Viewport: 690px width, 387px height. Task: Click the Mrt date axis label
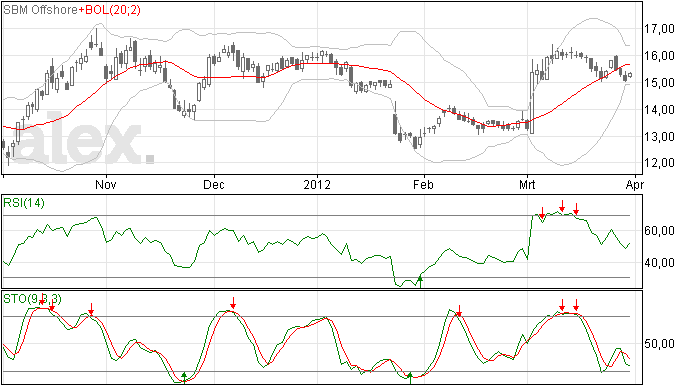(x=527, y=184)
